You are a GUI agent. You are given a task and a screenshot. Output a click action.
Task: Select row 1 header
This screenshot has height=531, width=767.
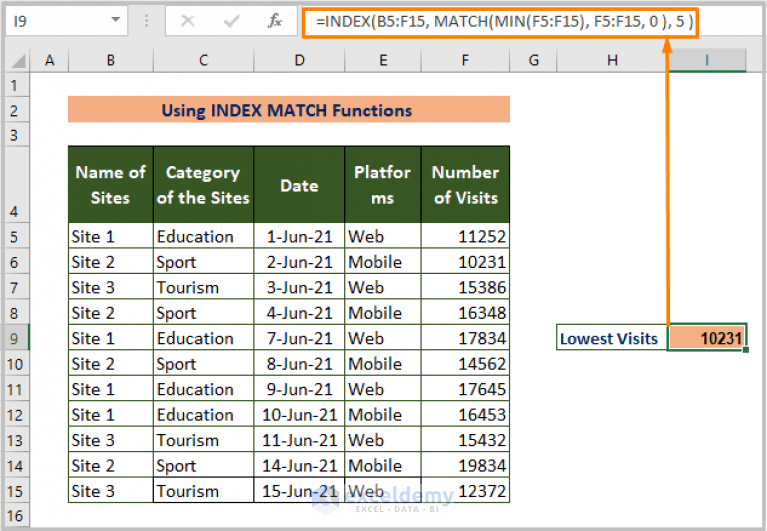15,85
